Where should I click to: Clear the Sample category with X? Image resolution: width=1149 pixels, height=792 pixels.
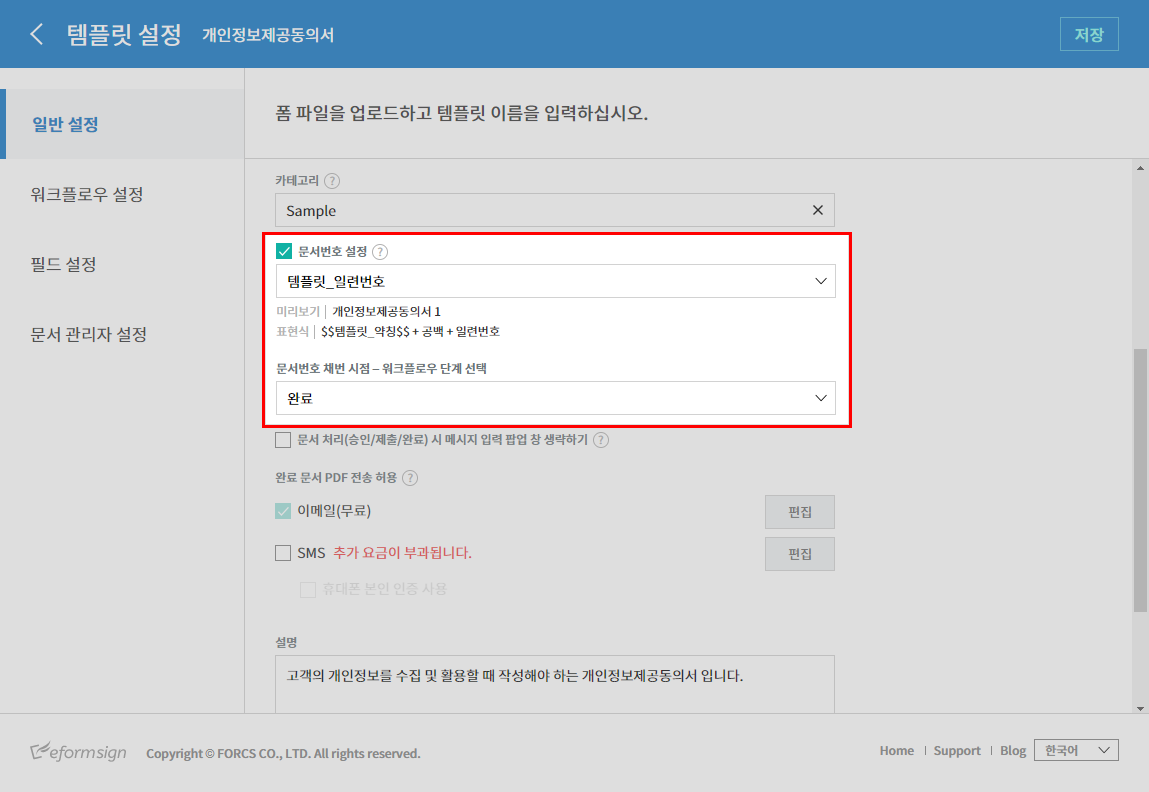(x=818, y=210)
